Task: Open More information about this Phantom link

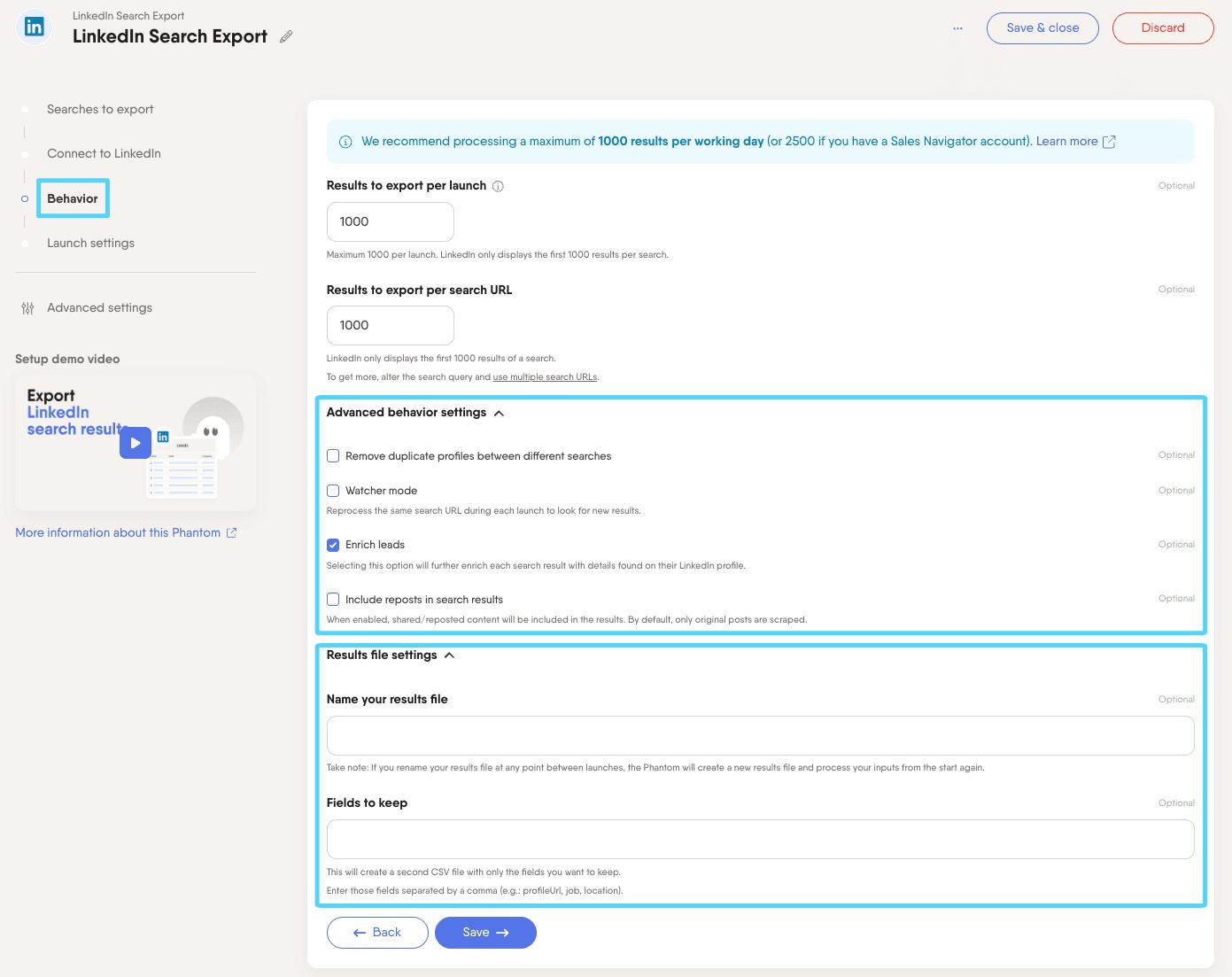Action: (118, 532)
